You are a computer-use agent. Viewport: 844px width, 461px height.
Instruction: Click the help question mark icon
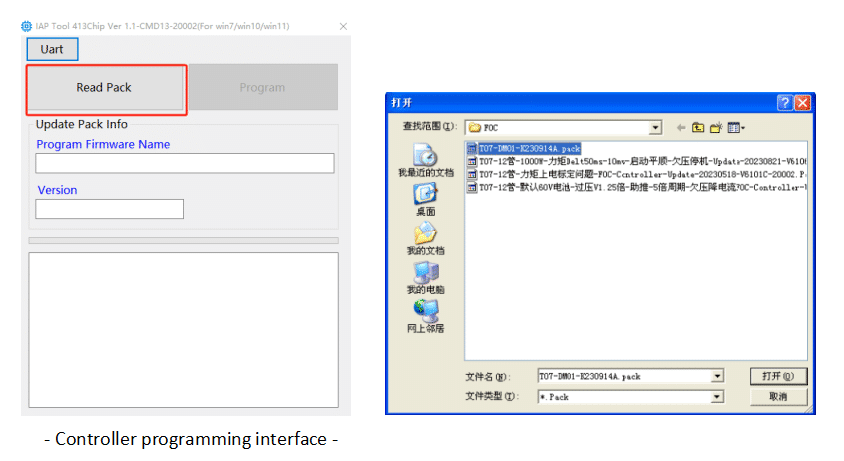(x=785, y=102)
